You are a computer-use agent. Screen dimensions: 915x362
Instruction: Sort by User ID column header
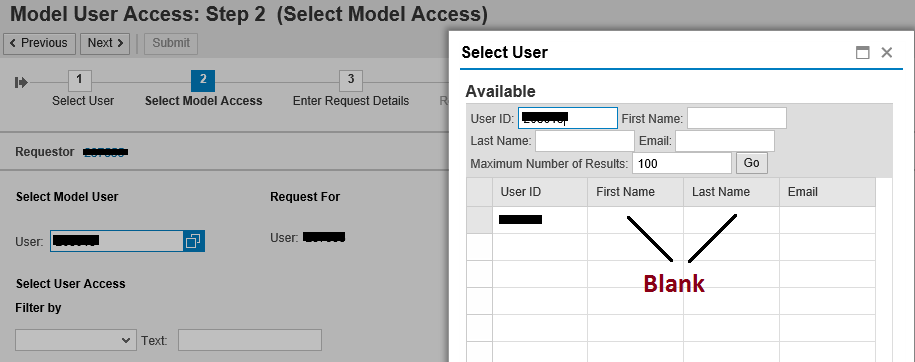point(540,192)
